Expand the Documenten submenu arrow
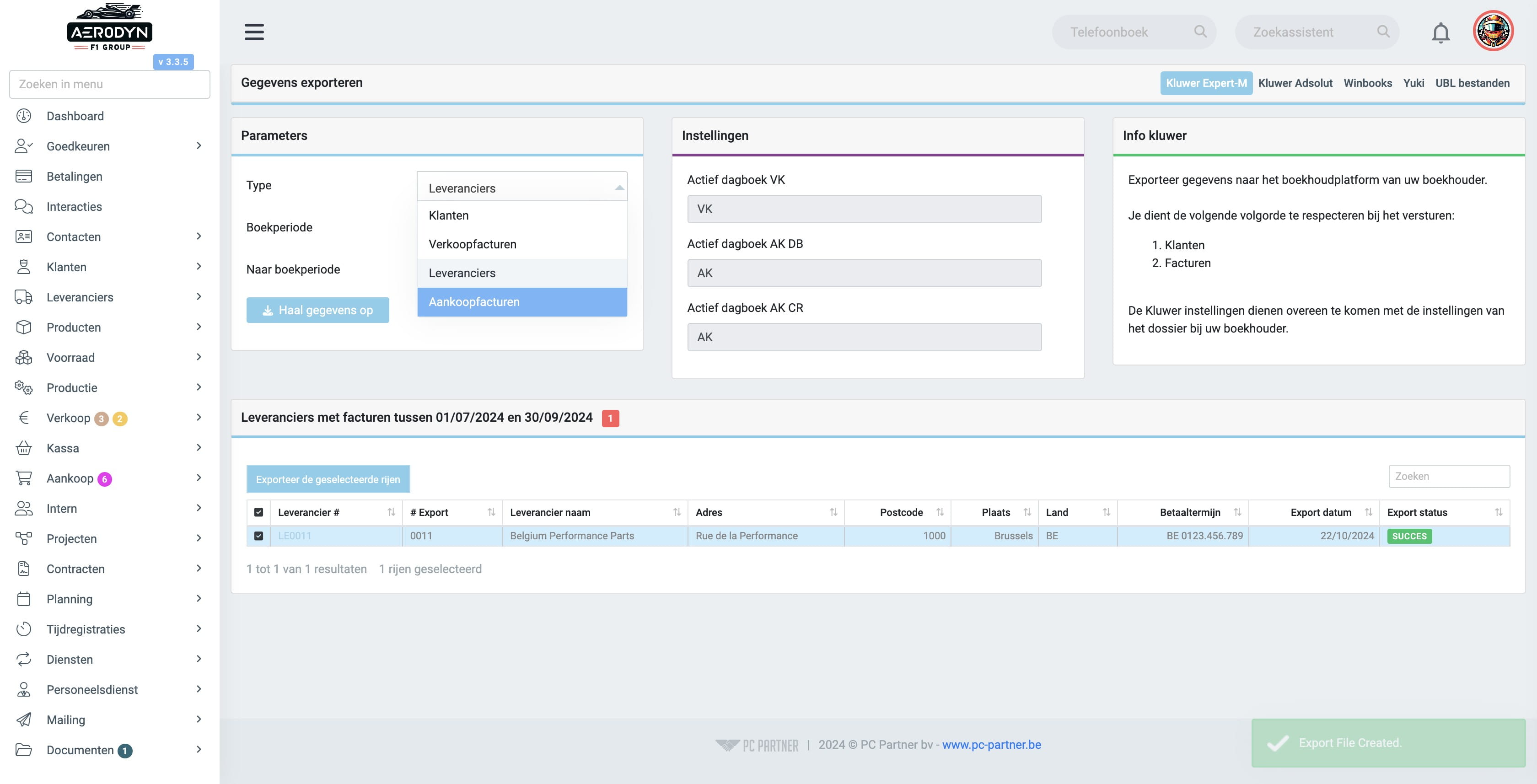This screenshot has height=784, width=1537. pos(199,749)
